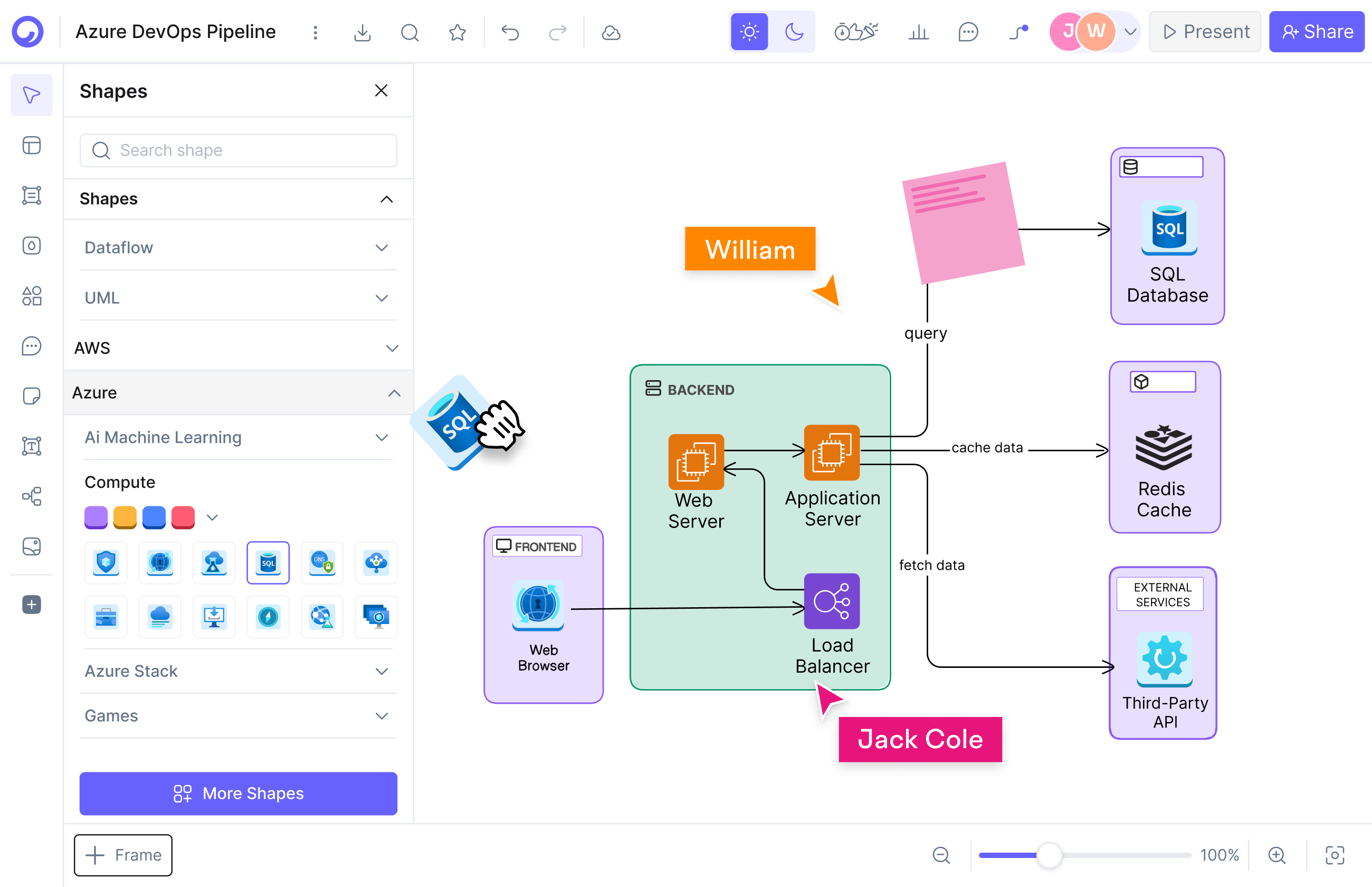Collapse the Shapes header section
The width and height of the screenshot is (1372, 887).
pyautogui.click(x=239, y=199)
